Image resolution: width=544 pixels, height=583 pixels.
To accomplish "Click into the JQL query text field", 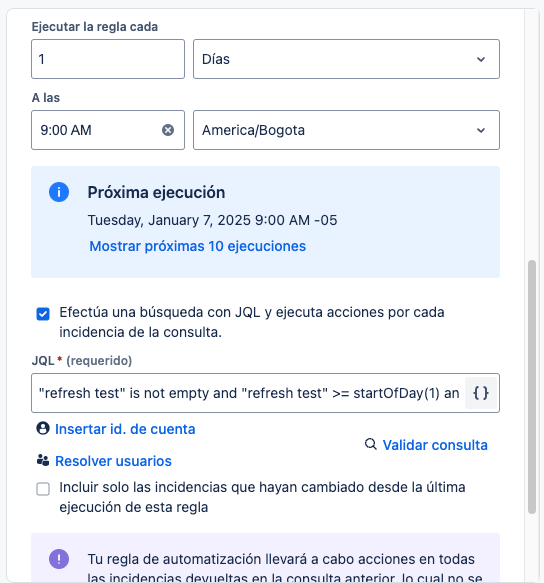I will point(248,393).
